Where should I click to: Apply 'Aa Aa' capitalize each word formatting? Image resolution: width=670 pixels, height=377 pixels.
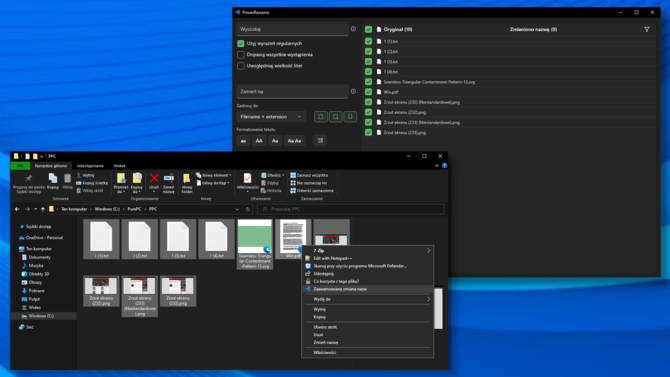pyautogui.click(x=294, y=141)
